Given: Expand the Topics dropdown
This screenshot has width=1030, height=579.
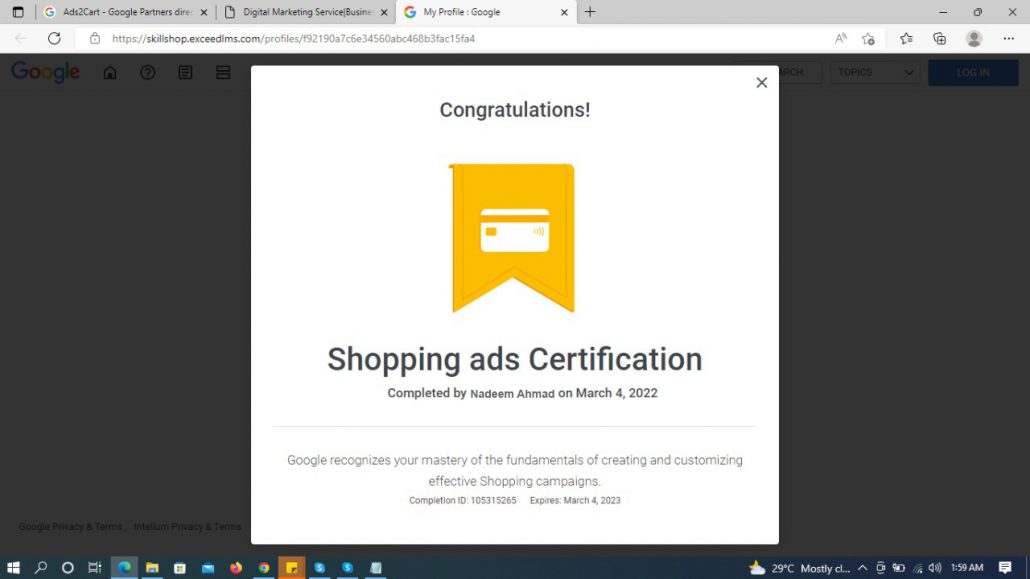Looking at the screenshot, I should point(874,72).
